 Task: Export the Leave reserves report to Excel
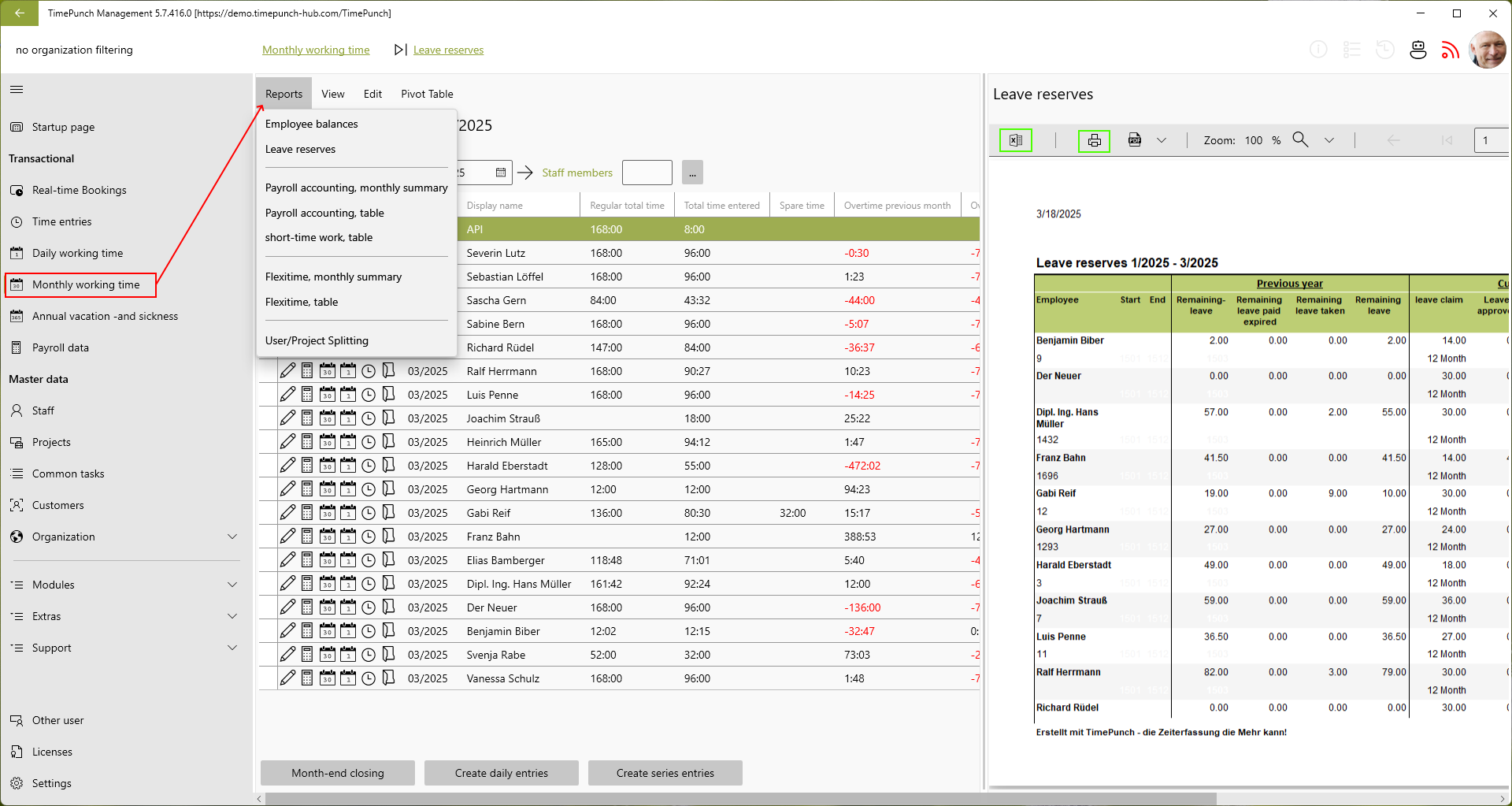[x=1016, y=140]
